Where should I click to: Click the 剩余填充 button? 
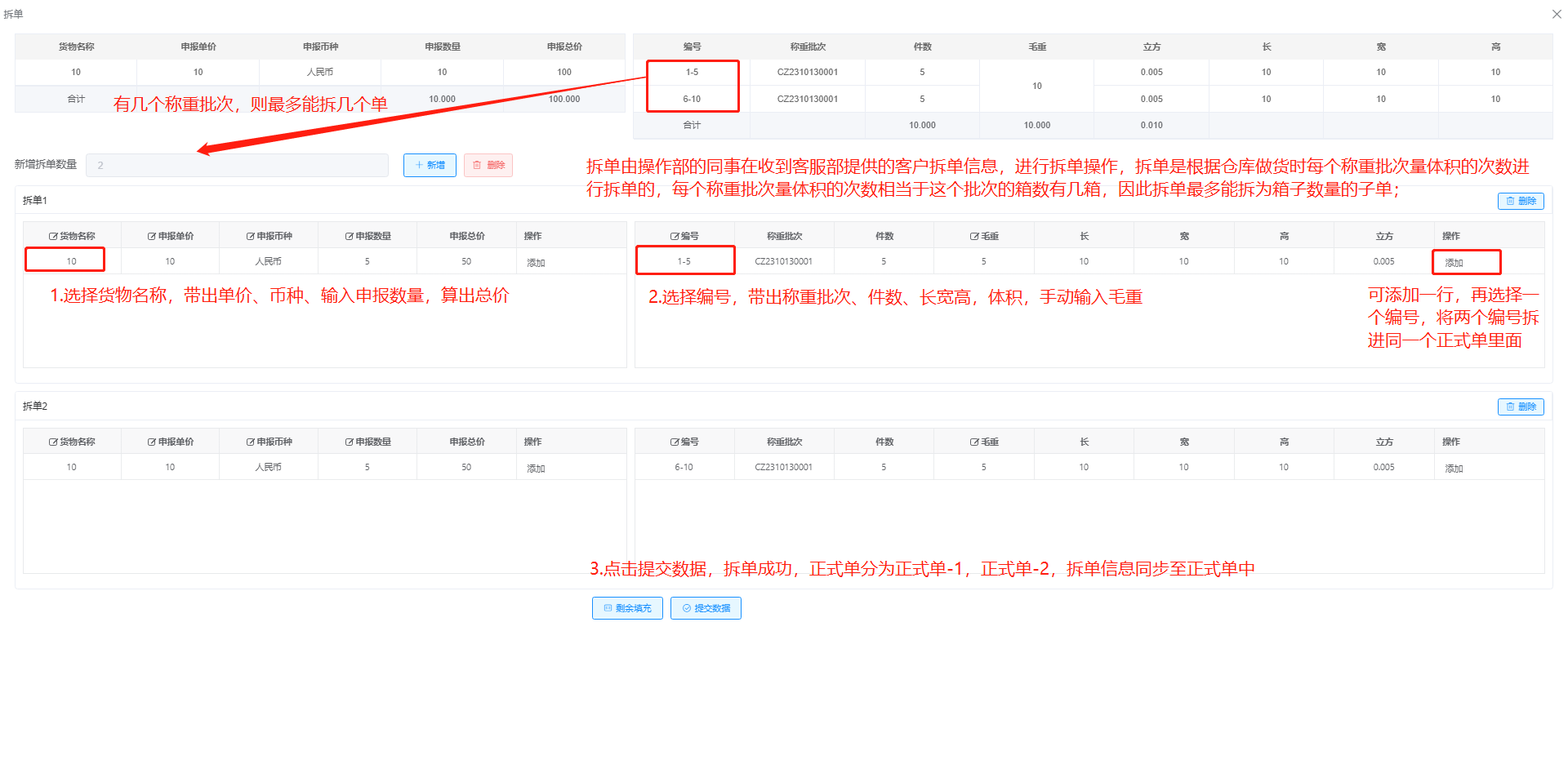pos(626,608)
